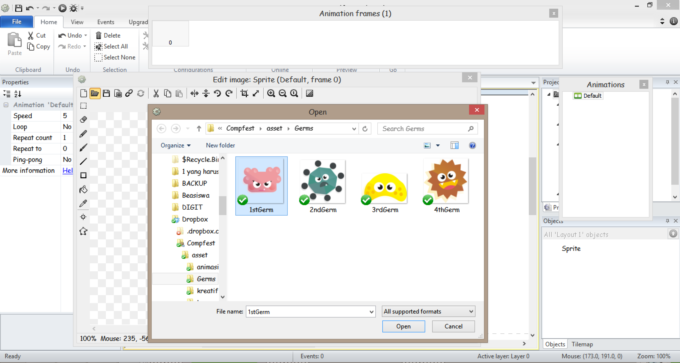Select the Pencil tool in image editor

(x=84, y=134)
